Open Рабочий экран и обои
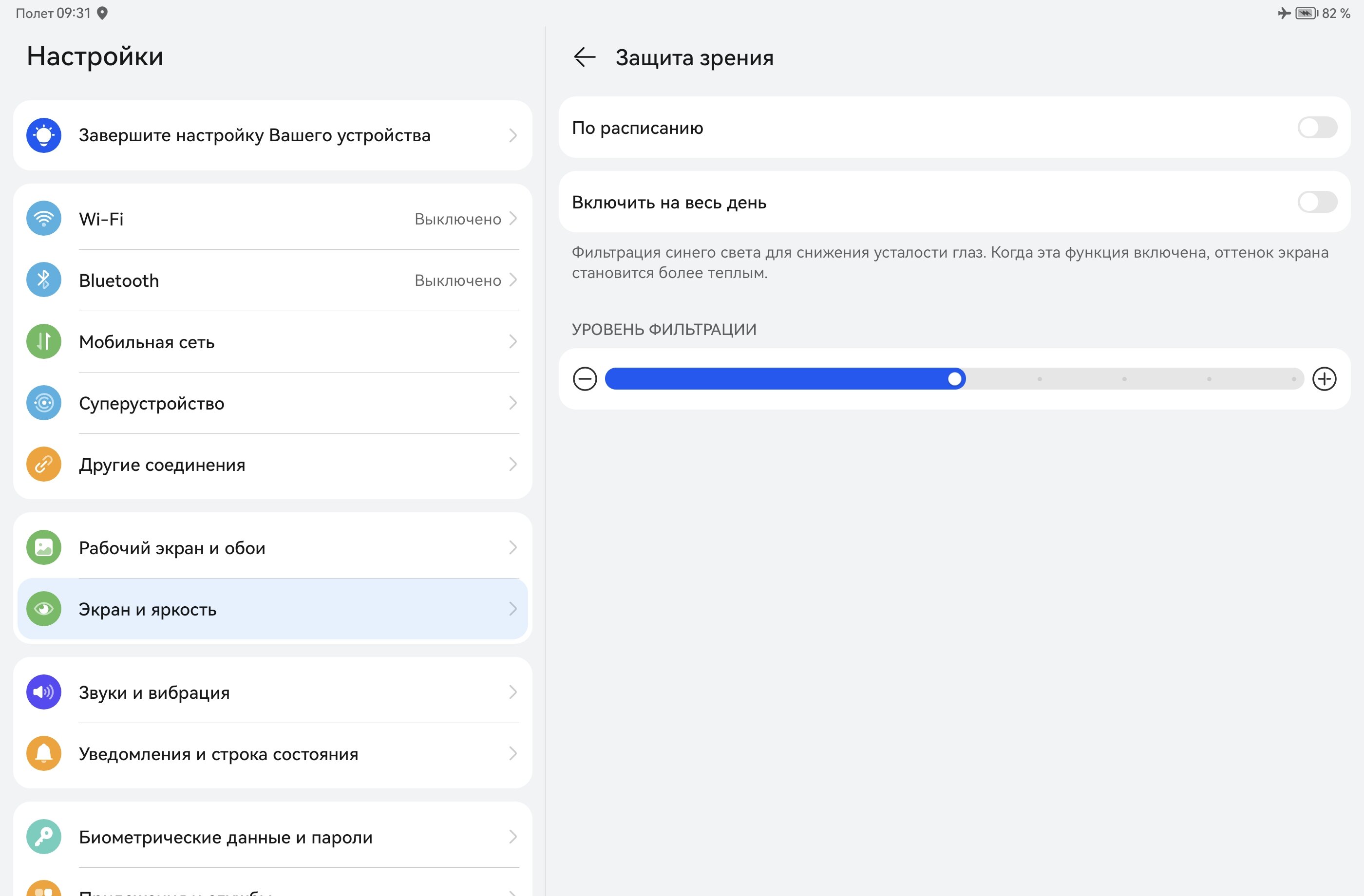1364x896 pixels. pyautogui.click(x=273, y=548)
